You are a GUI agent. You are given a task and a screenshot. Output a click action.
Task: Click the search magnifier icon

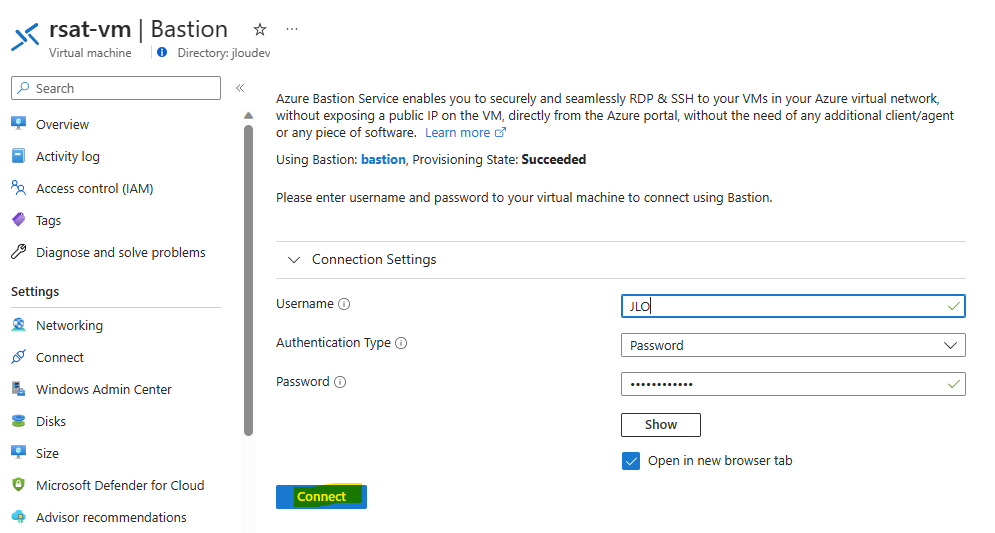click(x=23, y=88)
